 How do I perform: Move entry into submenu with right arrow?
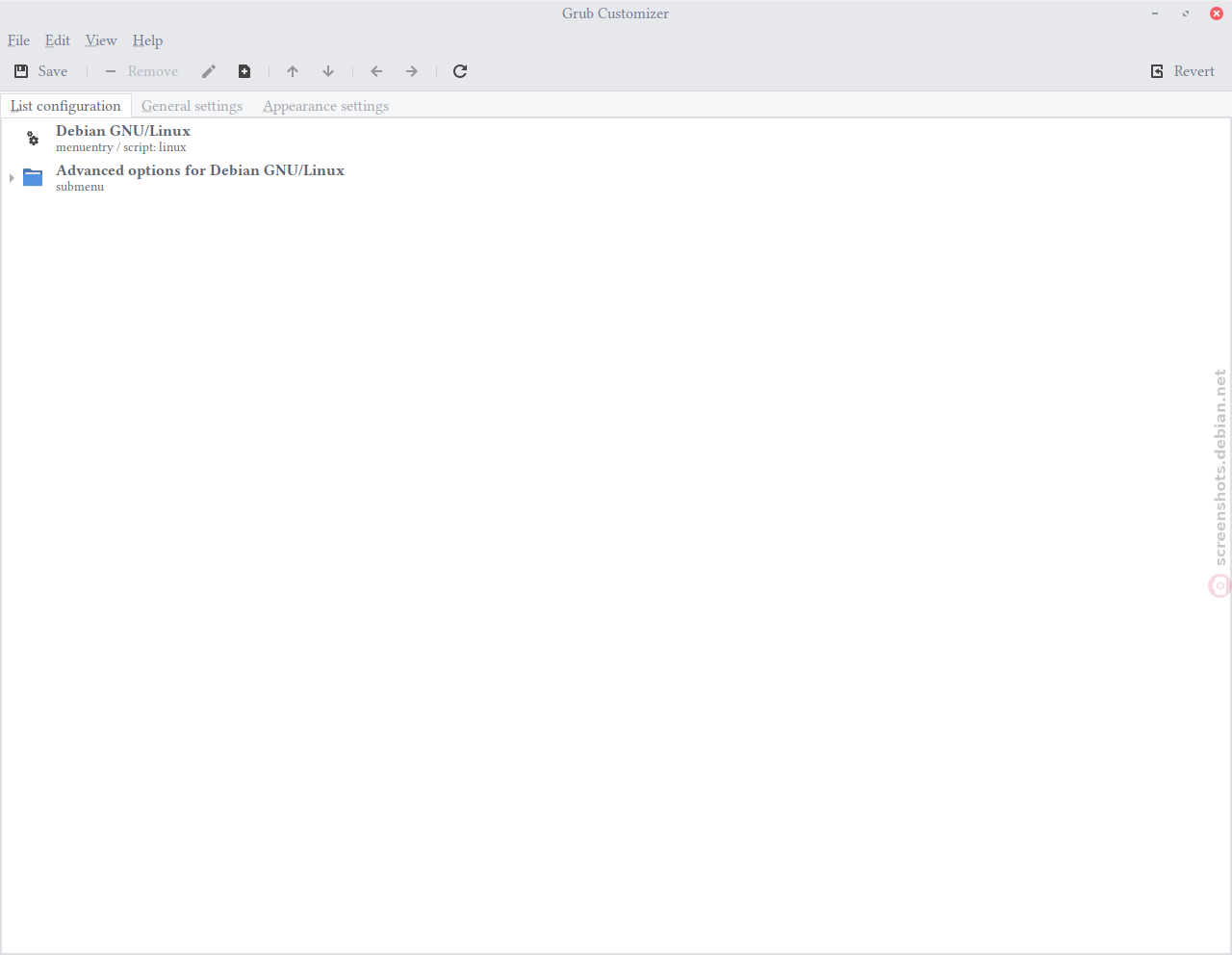coord(412,71)
